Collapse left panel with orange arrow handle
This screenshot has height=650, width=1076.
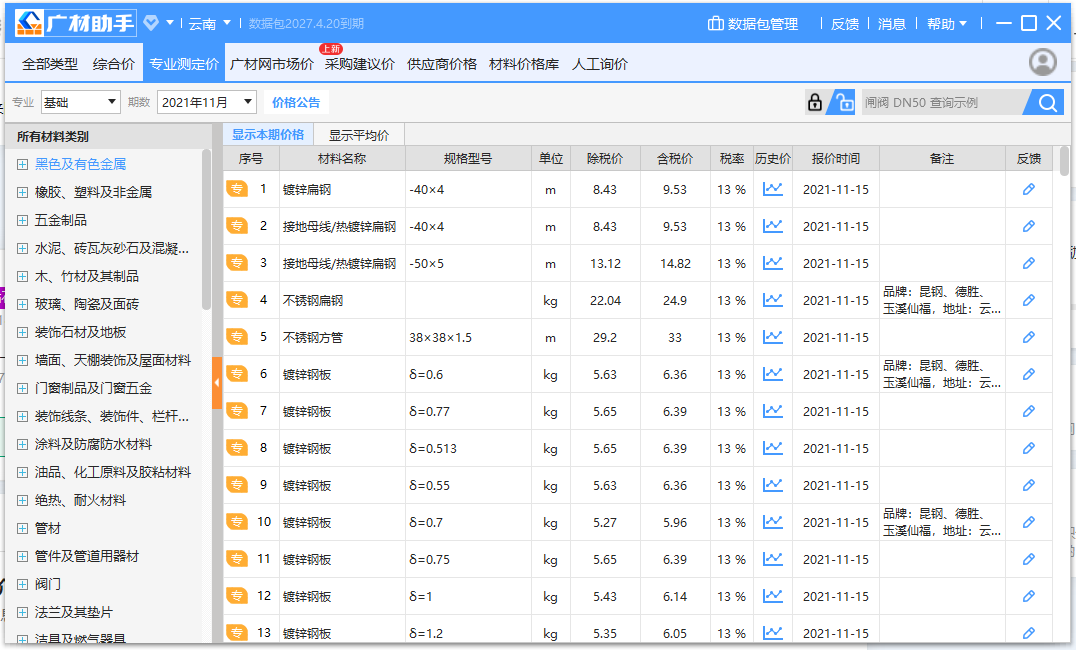coord(217,383)
